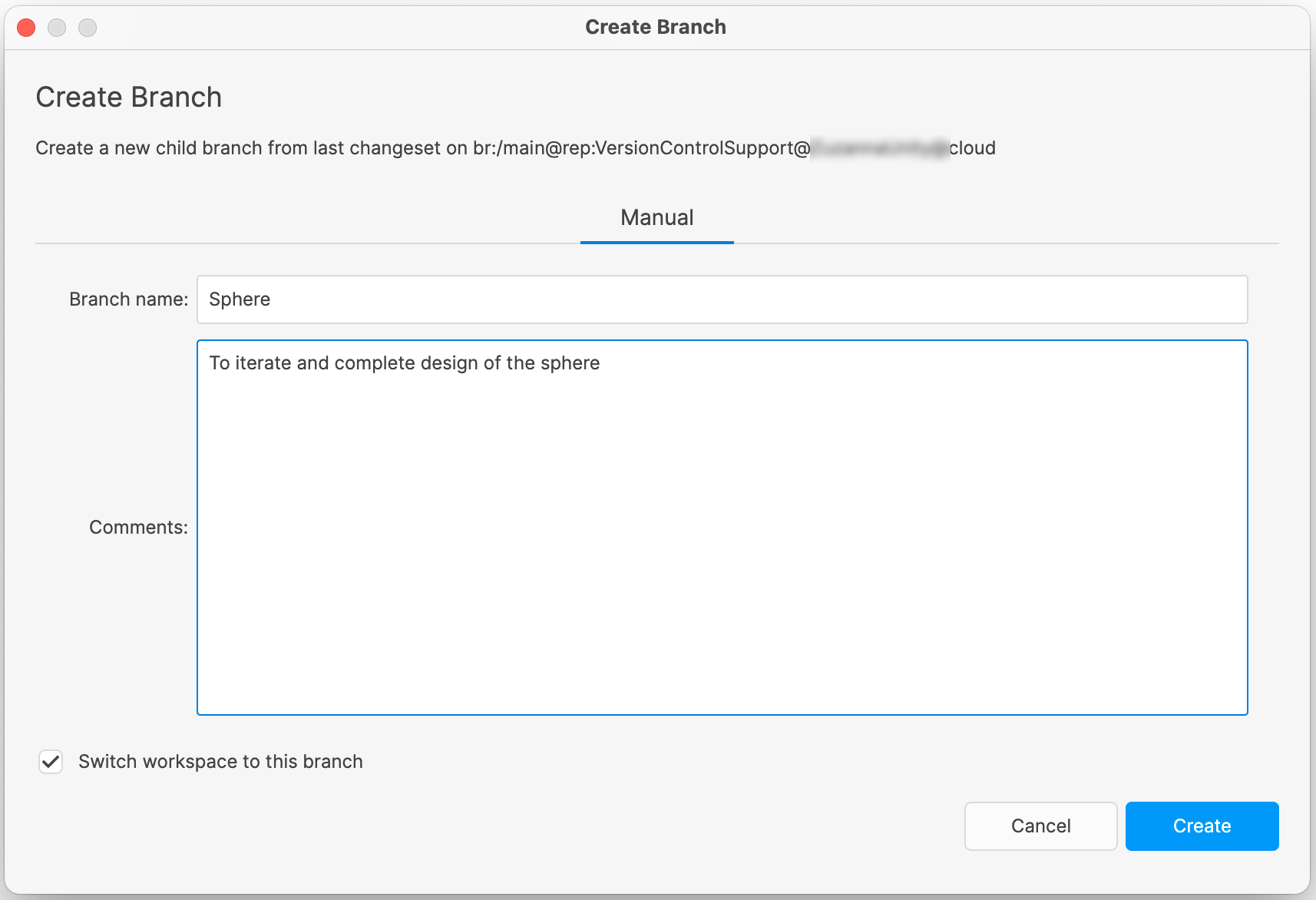Select the Manual tab

[657, 218]
